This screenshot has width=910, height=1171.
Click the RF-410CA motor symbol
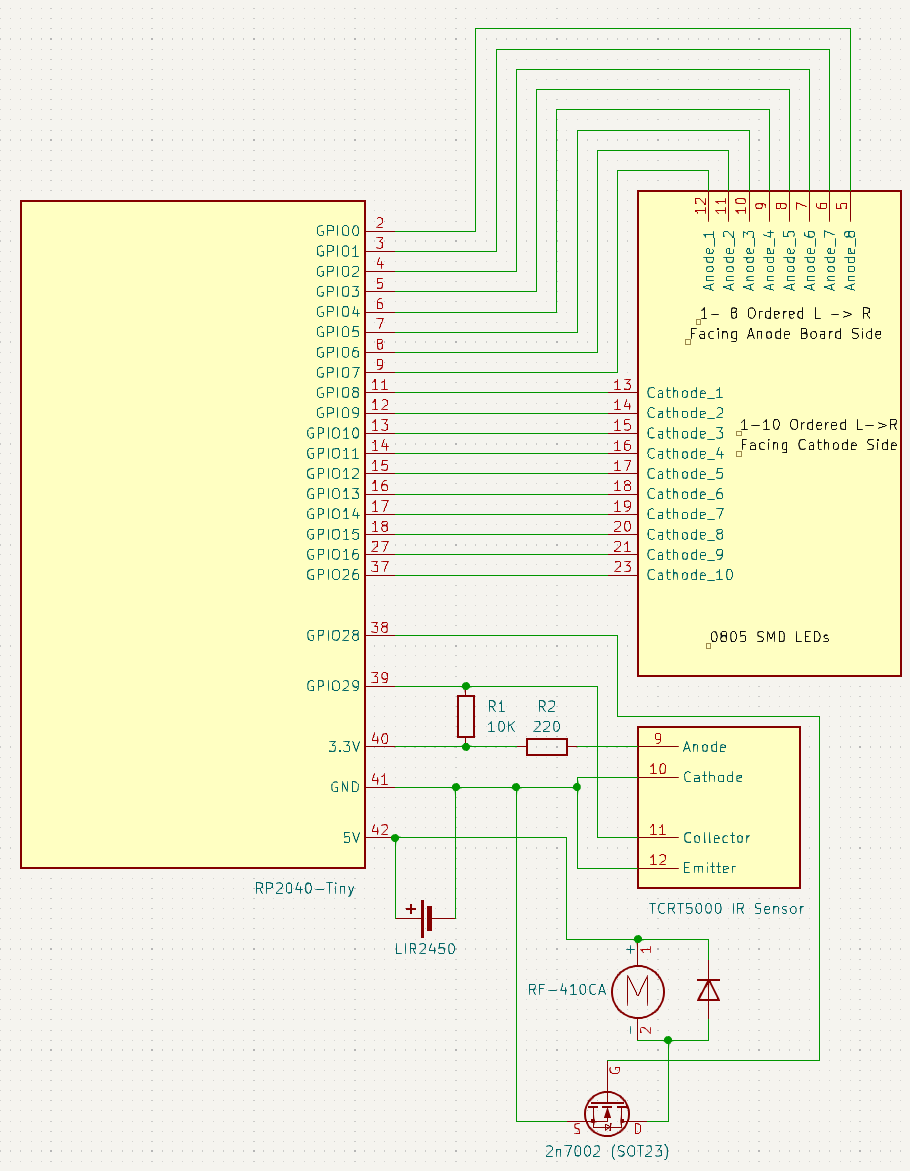[638, 991]
